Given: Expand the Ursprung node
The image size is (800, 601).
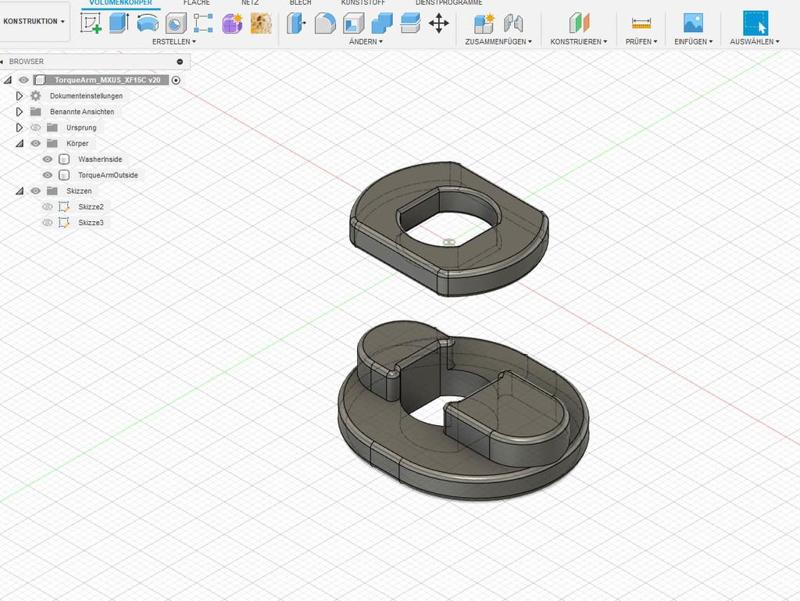Looking at the screenshot, I should (19, 128).
